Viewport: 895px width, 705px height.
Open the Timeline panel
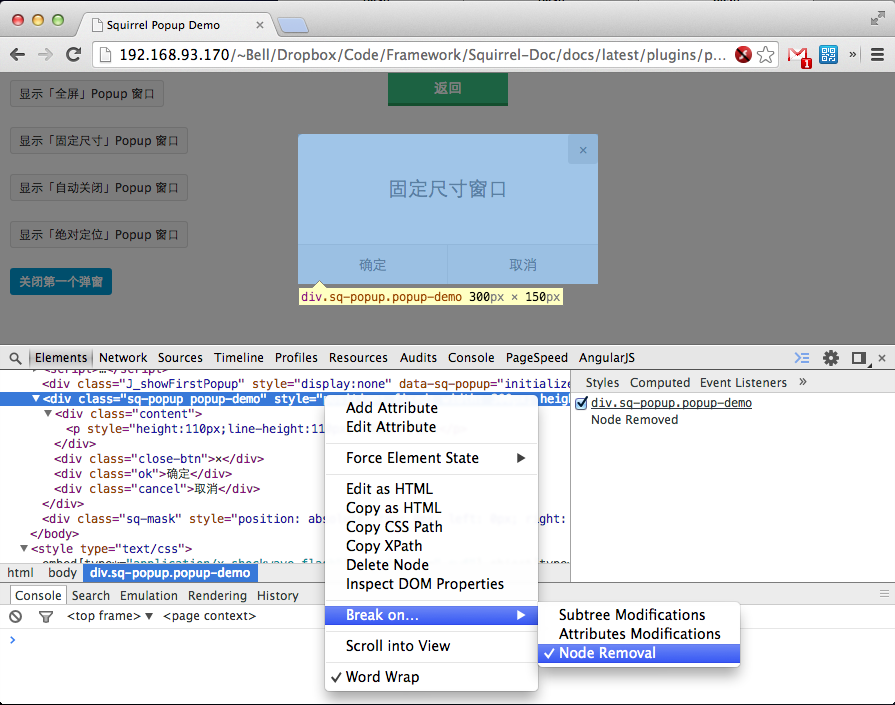[239, 358]
